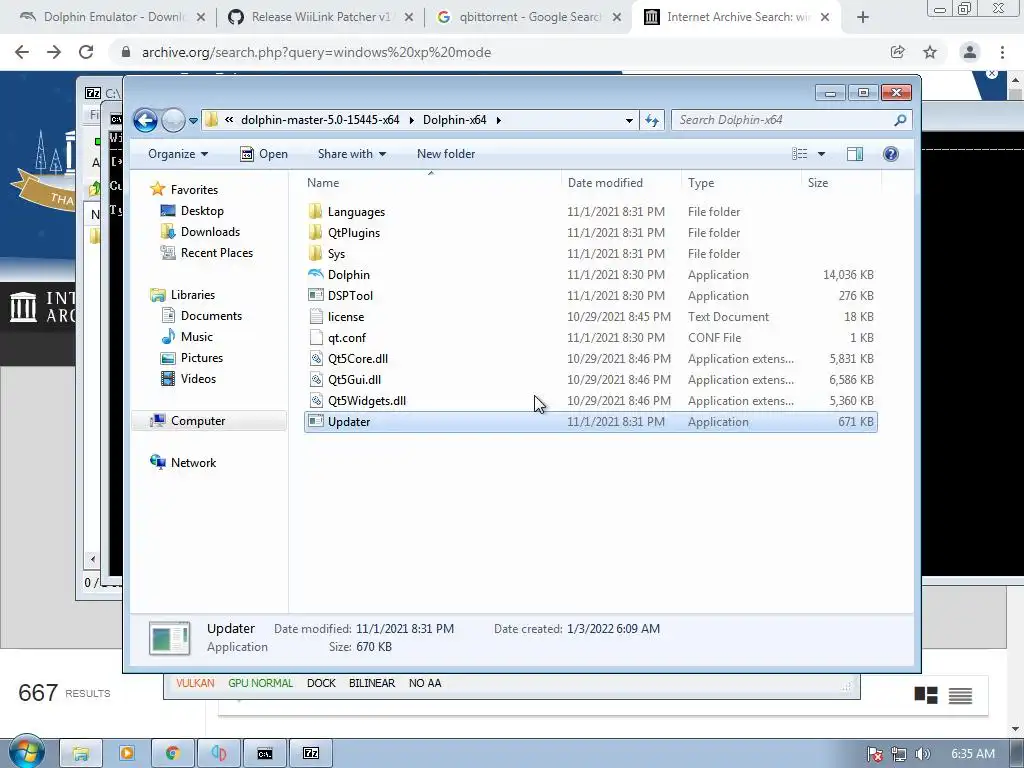The width and height of the screenshot is (1024, 768).
Task: Share this page icon in Chrome
Action: pyautogui.click(x=897, y=52)
